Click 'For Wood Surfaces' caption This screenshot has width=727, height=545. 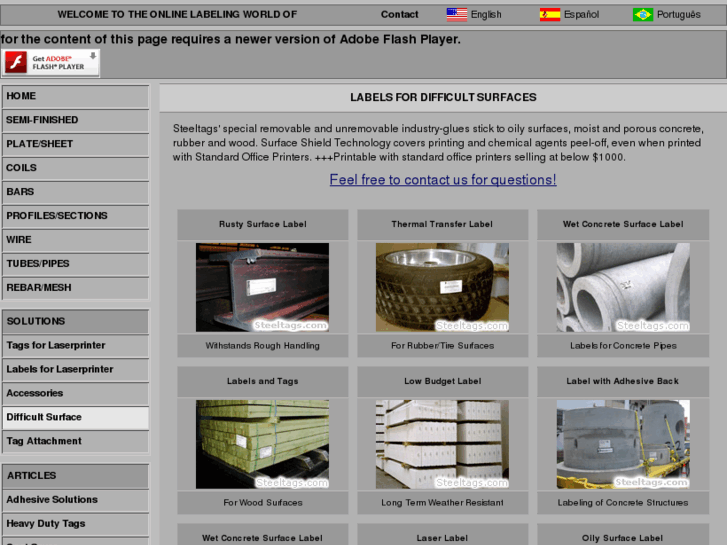[x=262, y=503]
